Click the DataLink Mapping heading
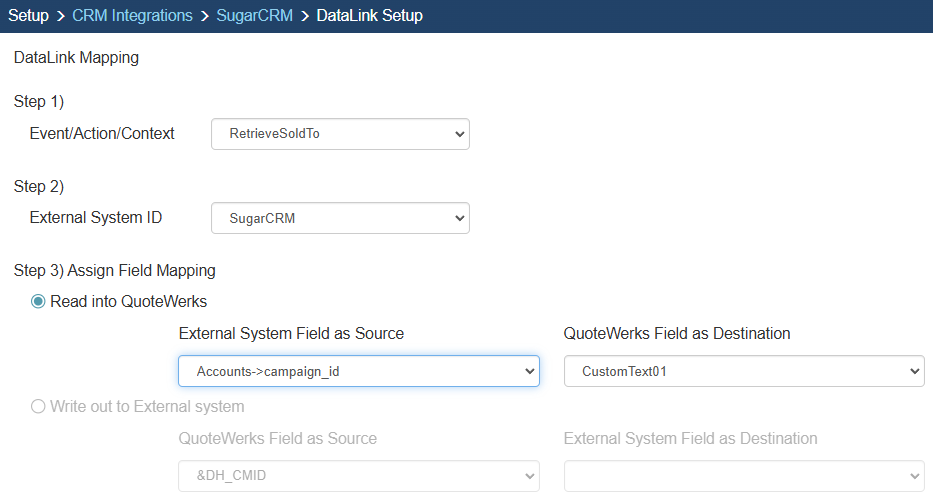Screen dimensions: 933x503 [76, 58]
